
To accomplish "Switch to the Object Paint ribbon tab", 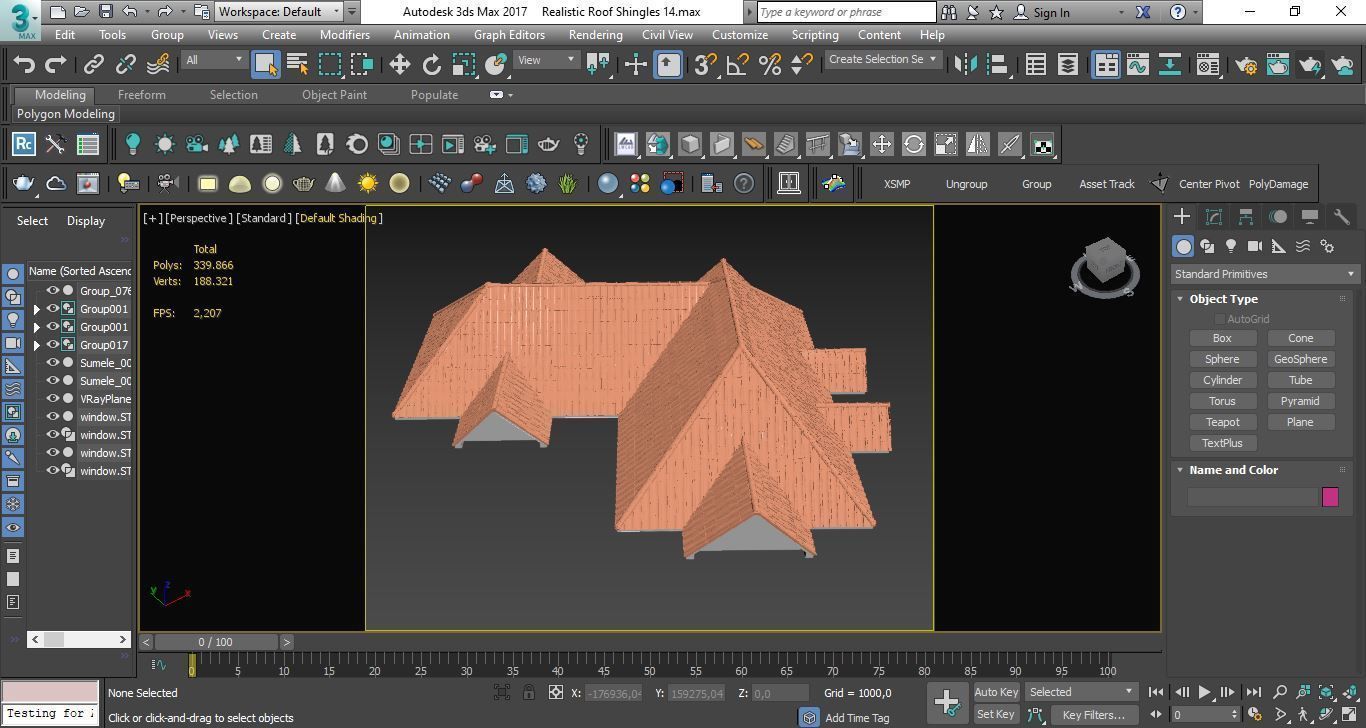I will tap(334, 95).
